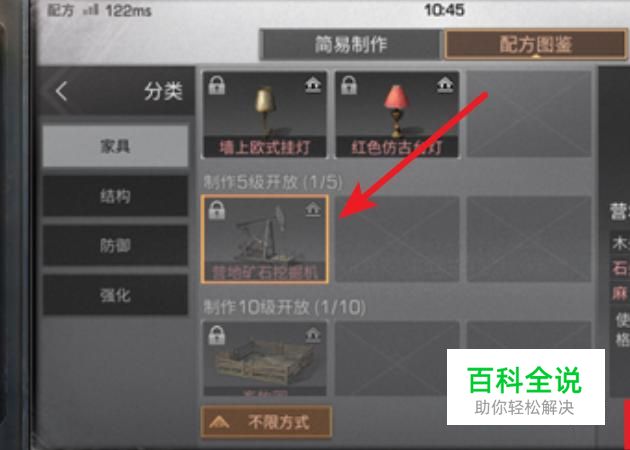The width and height of the screenshot is (630, 450).
Task: Select the 墙上欧式挂灯 recipe thumbnail
Action: [x=265, y=115]
